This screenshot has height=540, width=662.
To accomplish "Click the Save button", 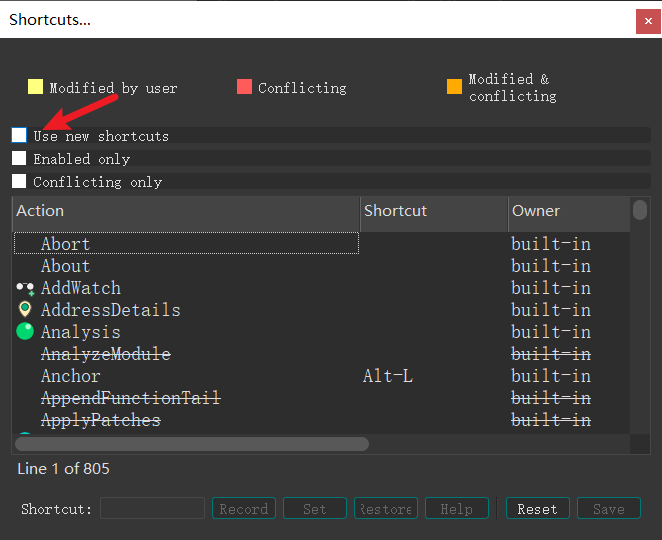I will click(x=608, y=508).
